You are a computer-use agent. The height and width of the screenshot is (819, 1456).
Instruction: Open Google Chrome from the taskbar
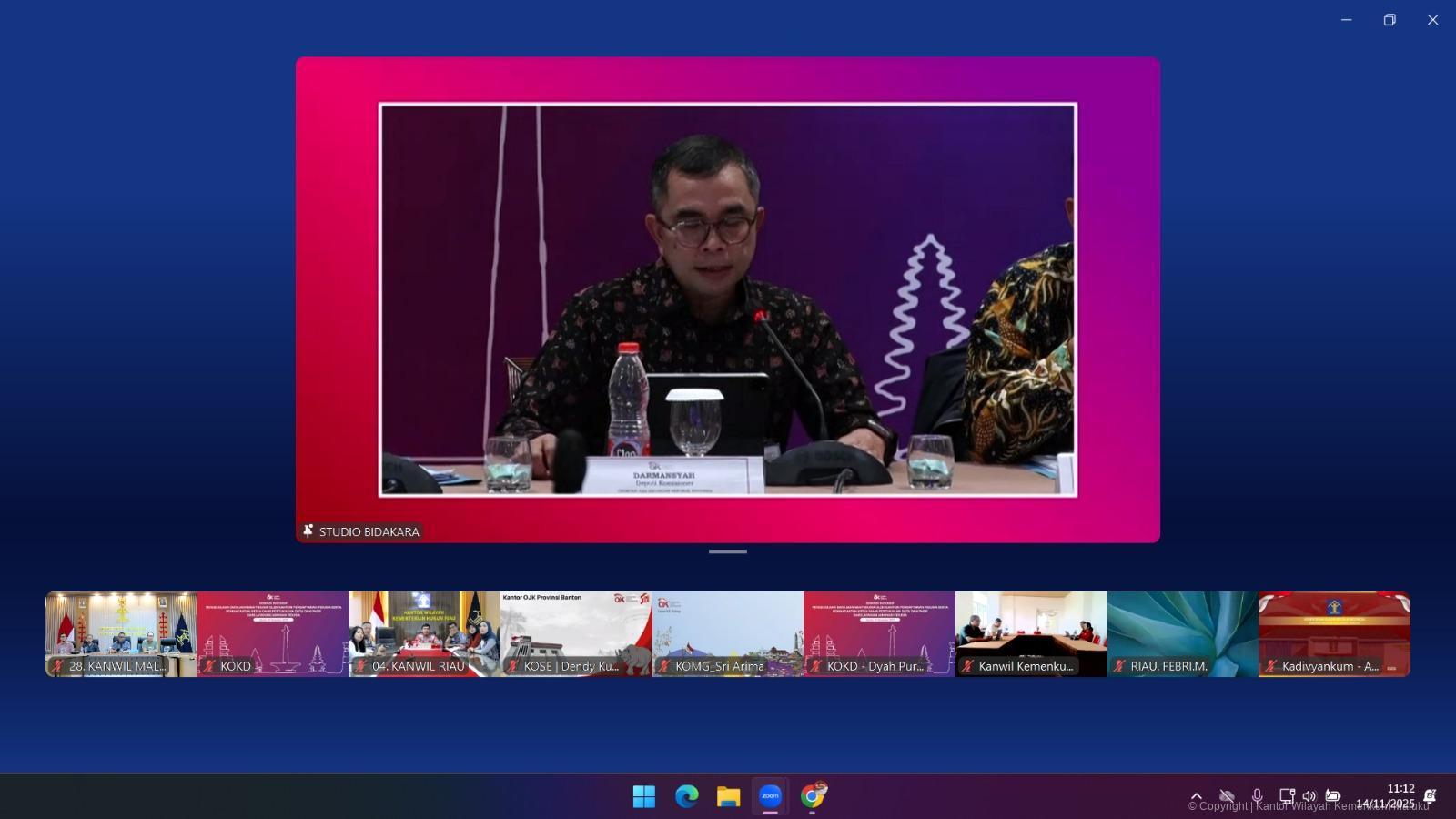pos(813,796)
